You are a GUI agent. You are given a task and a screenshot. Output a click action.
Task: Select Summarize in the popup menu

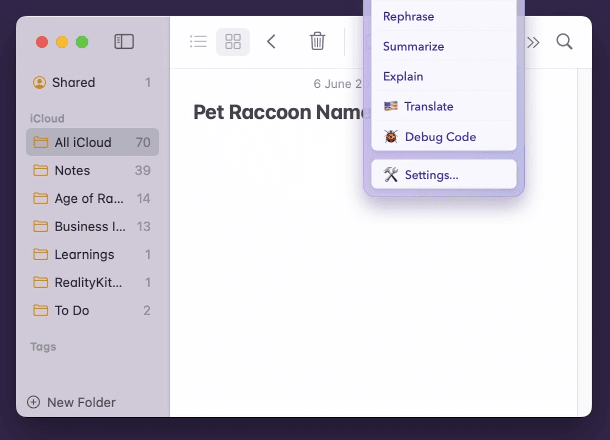click(x=413, y=46)
